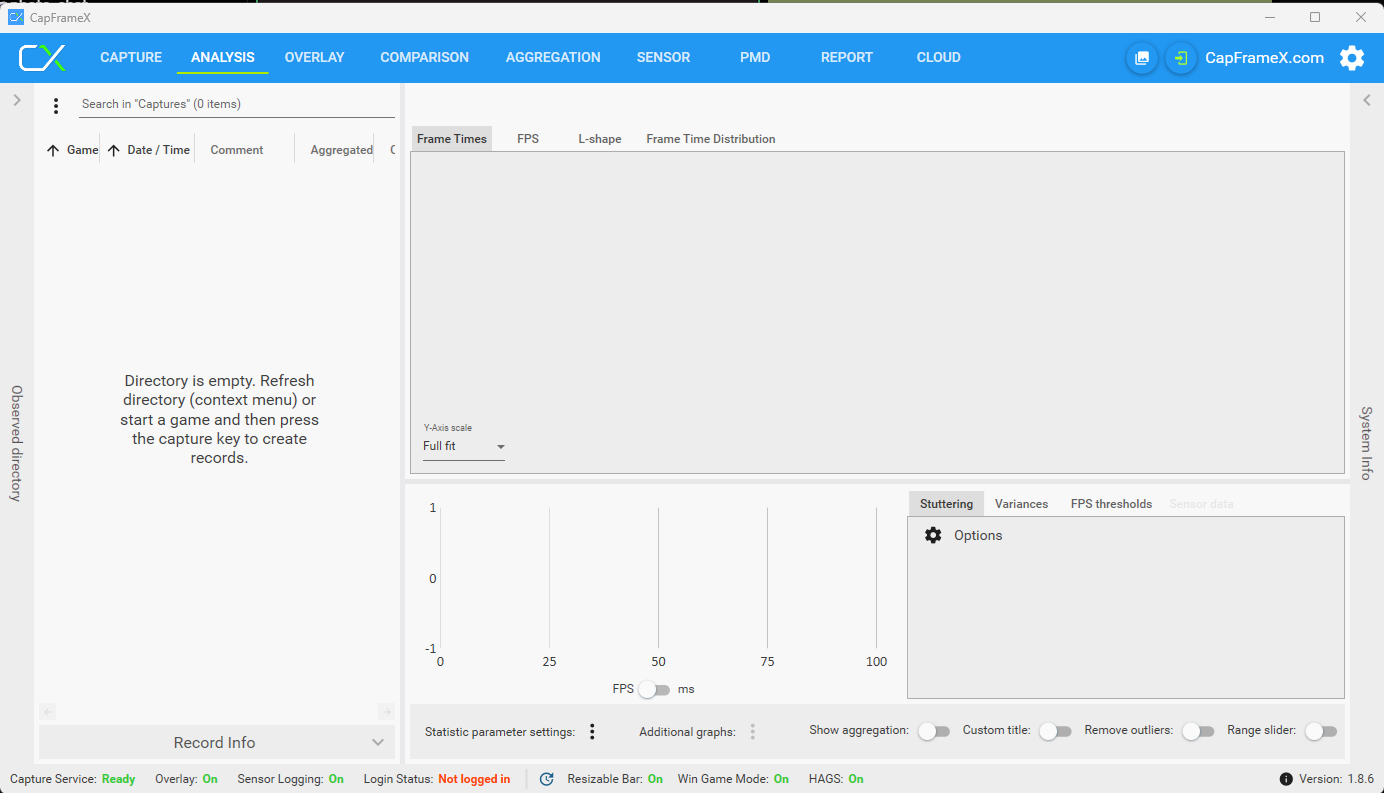Open additional graphs three-dot menu
1384x793 pixels.
tap(753, 732)
